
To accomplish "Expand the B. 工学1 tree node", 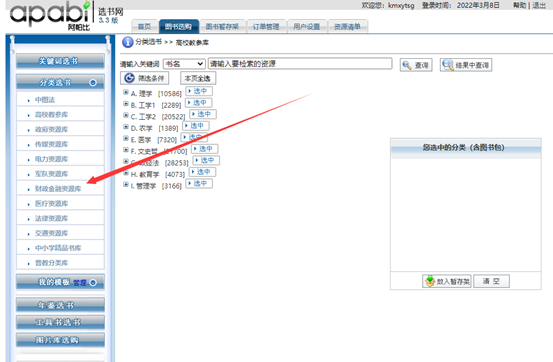I will pos(126,104).
